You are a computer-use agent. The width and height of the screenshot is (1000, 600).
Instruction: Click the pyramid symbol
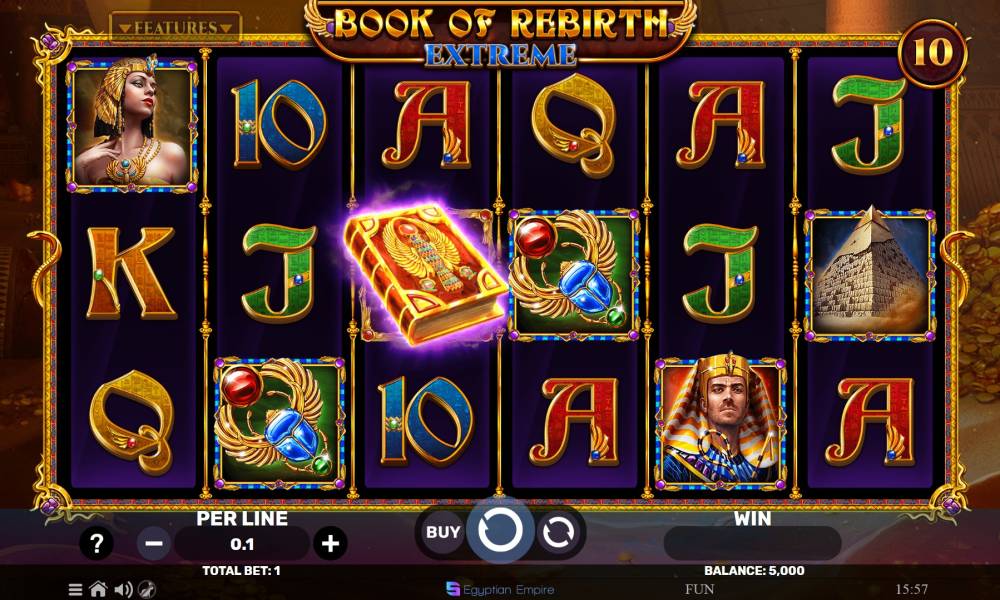point(870,274)
